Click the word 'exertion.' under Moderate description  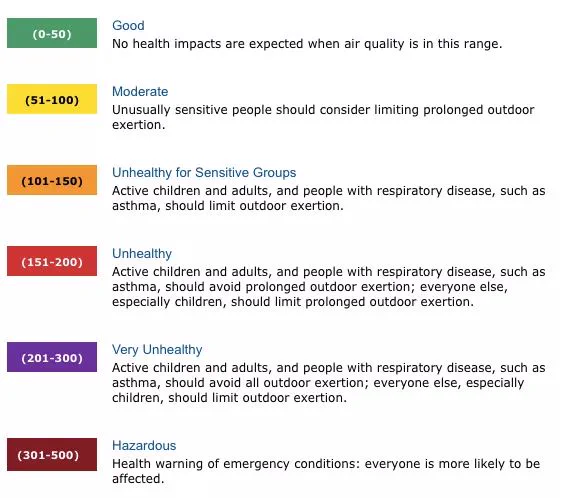click(x=138, y=125)
